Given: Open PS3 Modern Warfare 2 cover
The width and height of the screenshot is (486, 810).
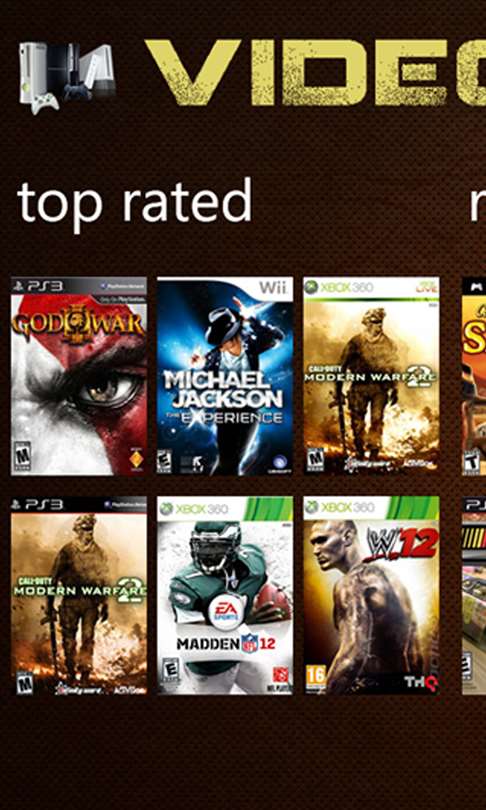Looking at the screenshot, I should coord(79,596).
